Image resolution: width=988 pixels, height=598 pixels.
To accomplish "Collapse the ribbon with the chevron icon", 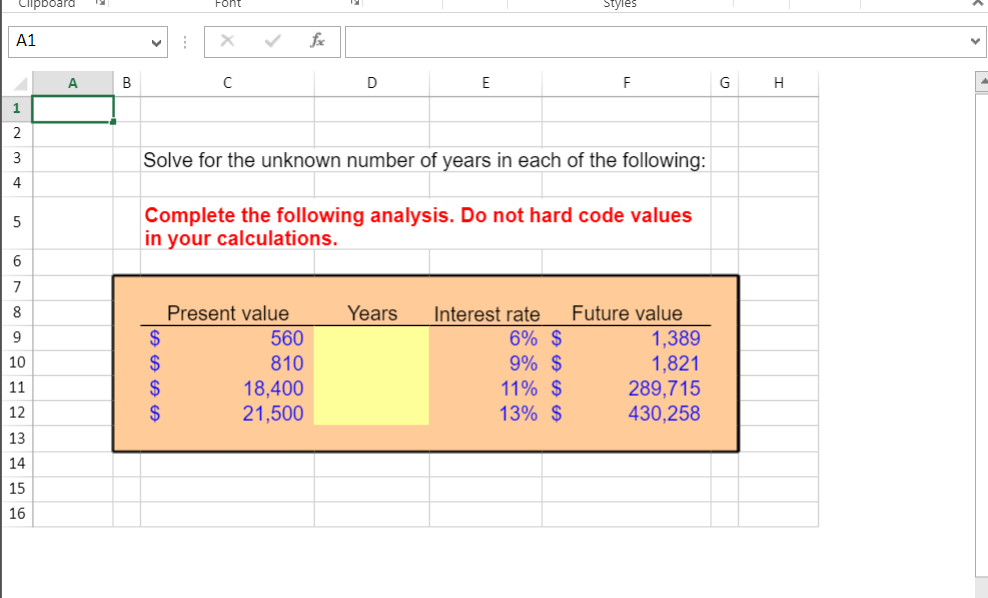I will (x=979, y=3).
